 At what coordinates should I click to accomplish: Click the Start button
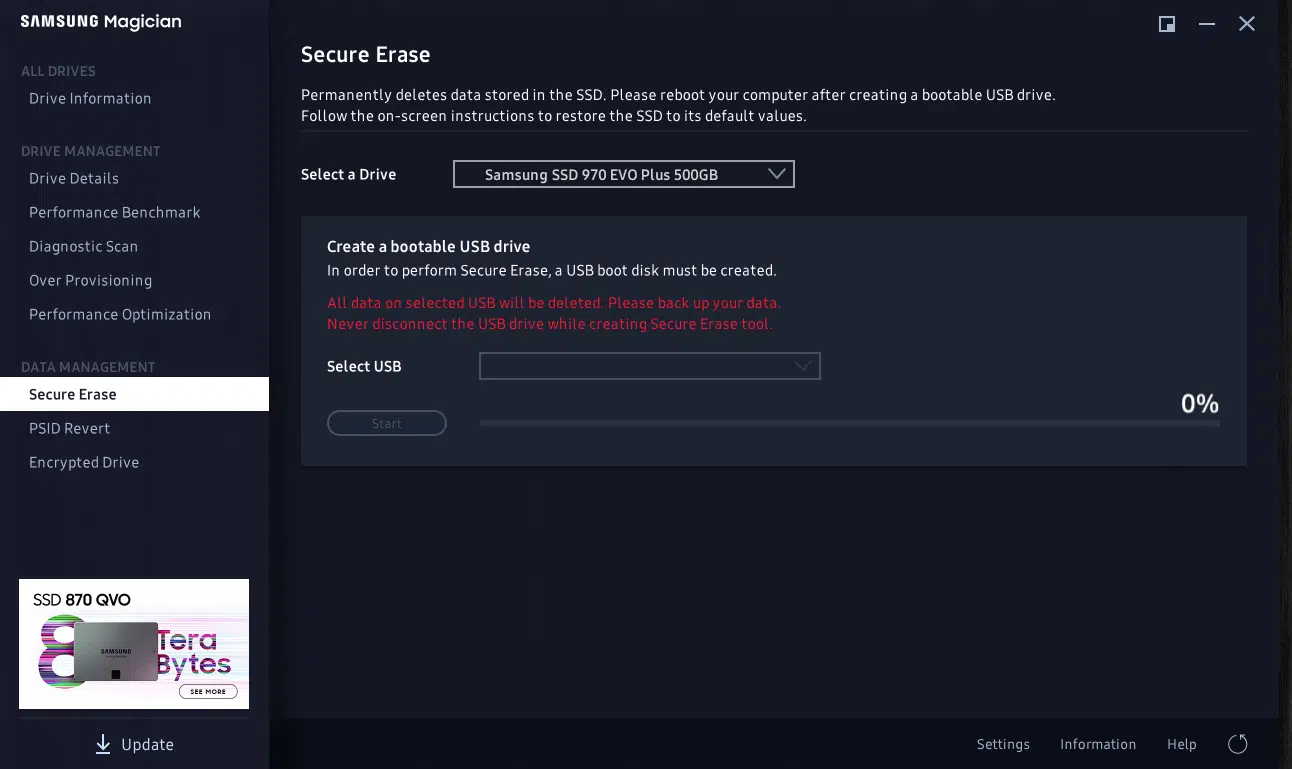[x=387, y=424]
